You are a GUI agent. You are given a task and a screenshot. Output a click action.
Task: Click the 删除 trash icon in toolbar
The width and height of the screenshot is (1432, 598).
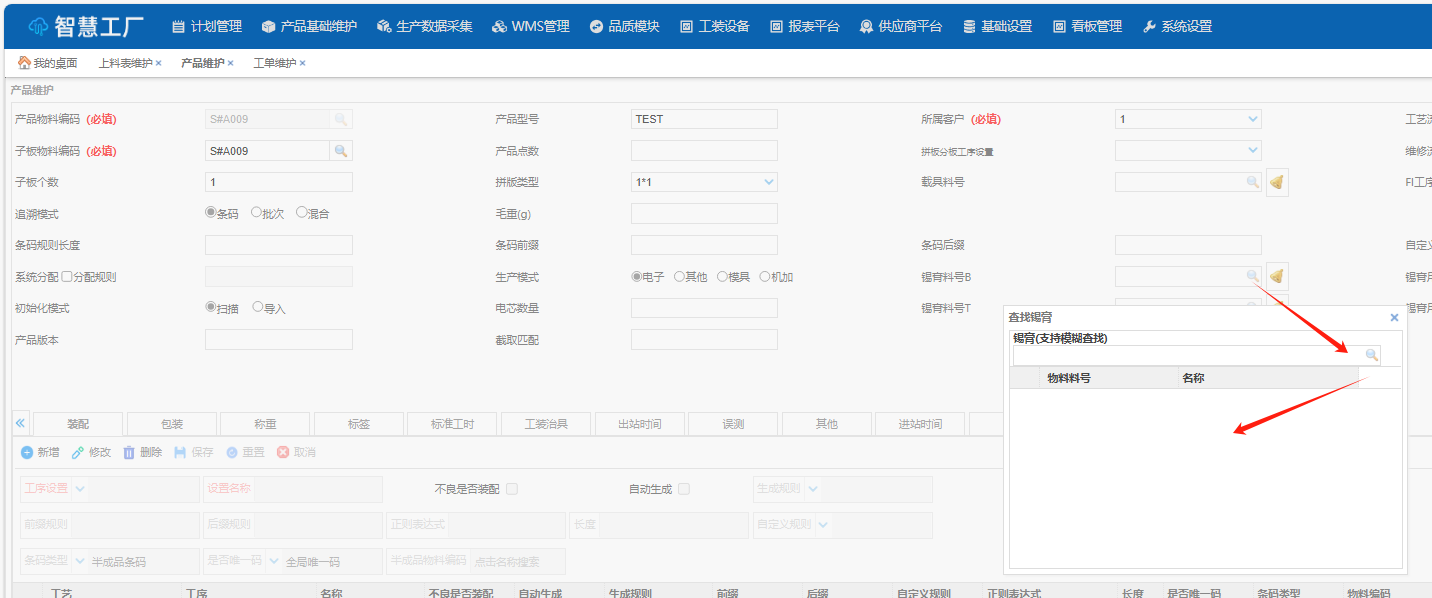[x=129, y=452]
